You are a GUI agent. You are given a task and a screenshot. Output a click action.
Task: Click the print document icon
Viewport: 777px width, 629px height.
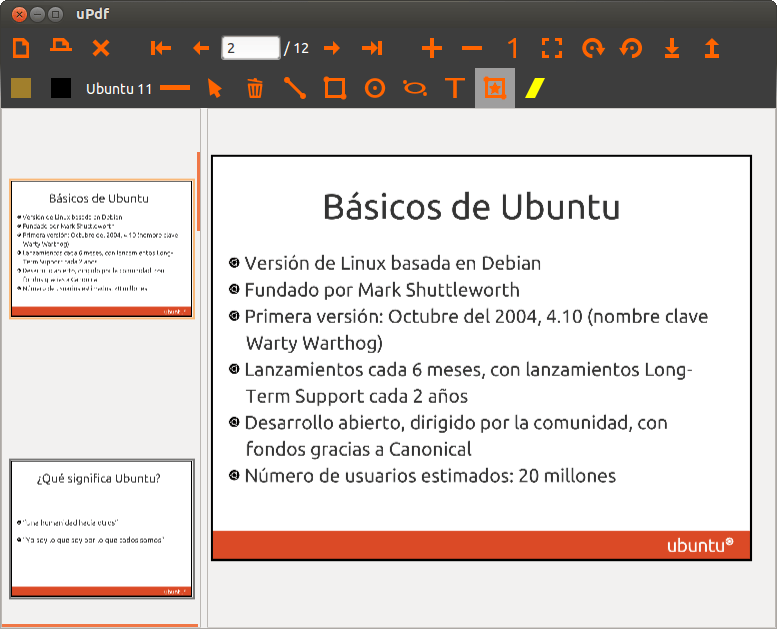[x=61, y=47]
